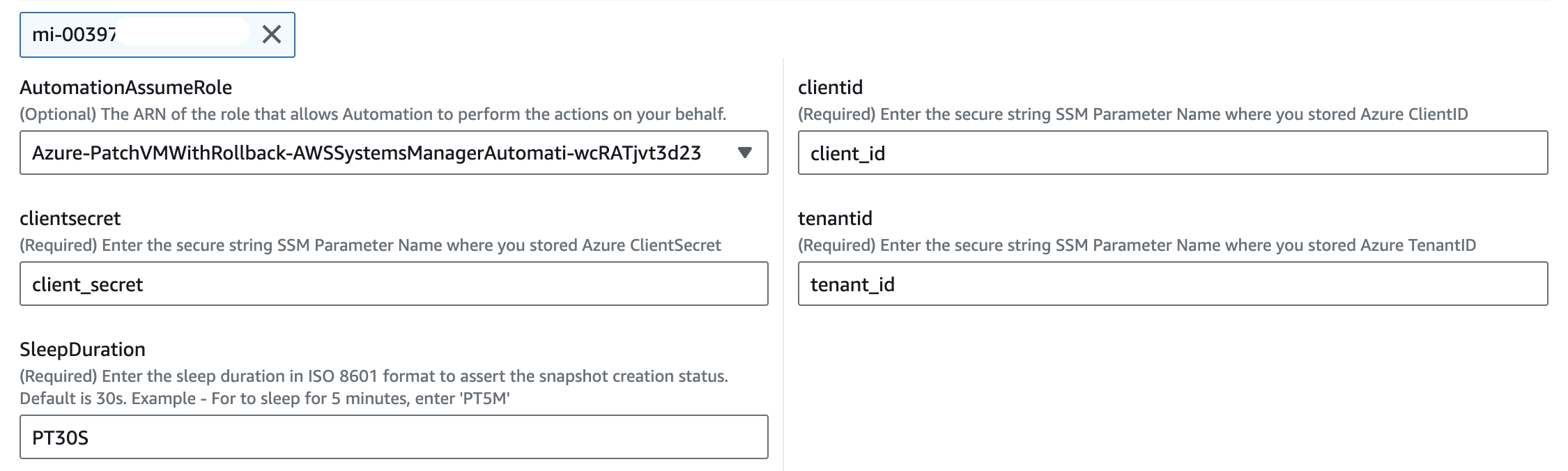The height and width of the screenshot is (471, 1568).
Task: Click the ISO 8601 sleep duration description
Action: pos(374,376)
